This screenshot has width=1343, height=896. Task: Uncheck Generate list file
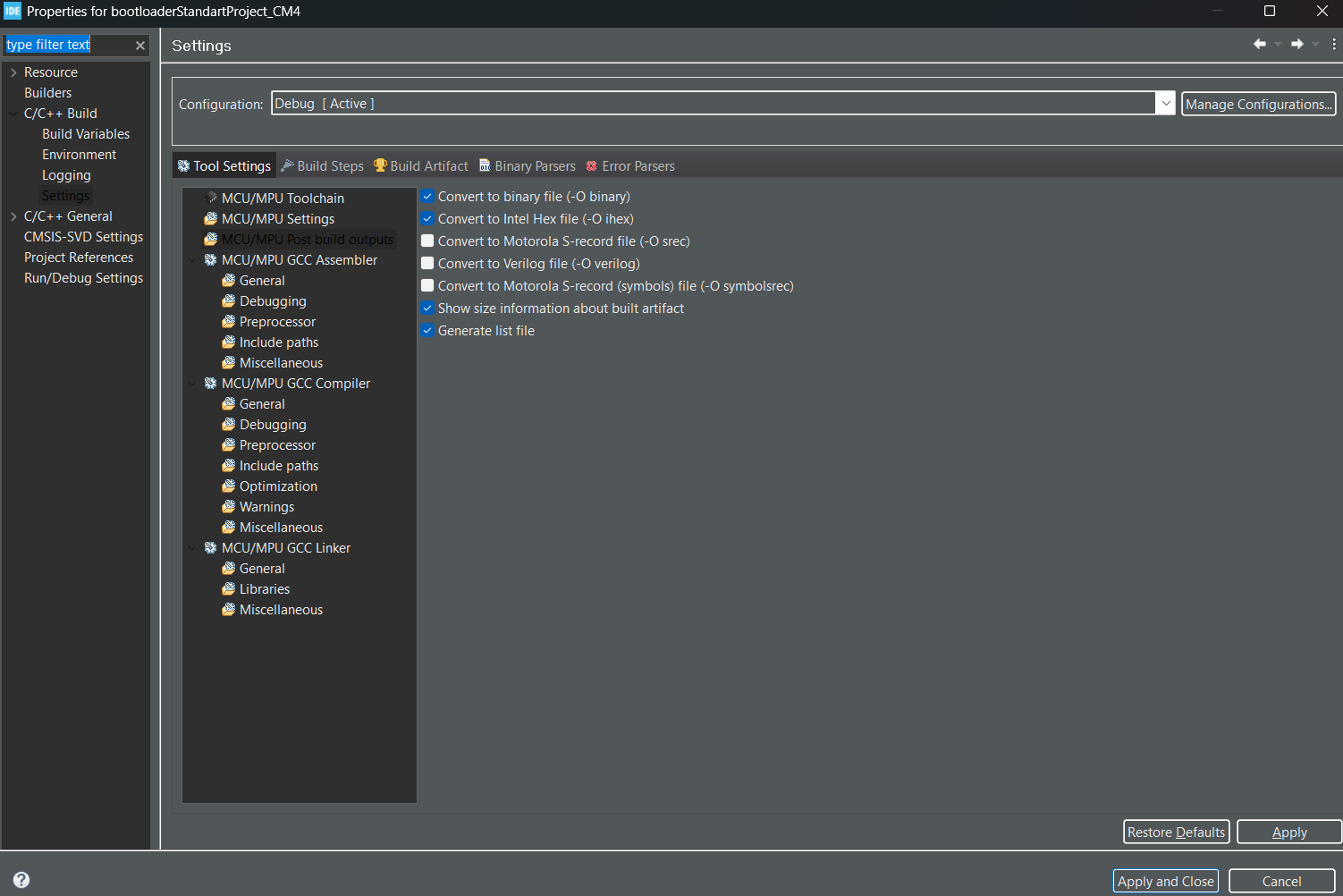coord(427,330)
